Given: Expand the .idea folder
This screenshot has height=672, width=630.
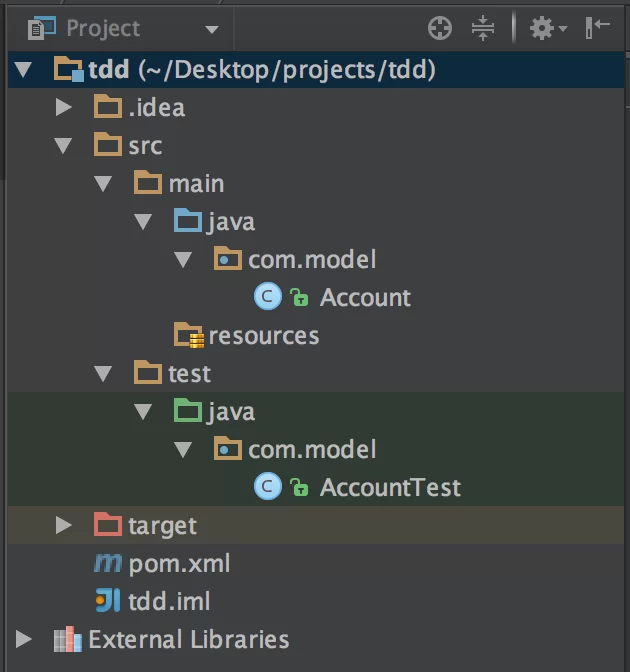Looking at the screenshot, I should click(x=63, y=107).
